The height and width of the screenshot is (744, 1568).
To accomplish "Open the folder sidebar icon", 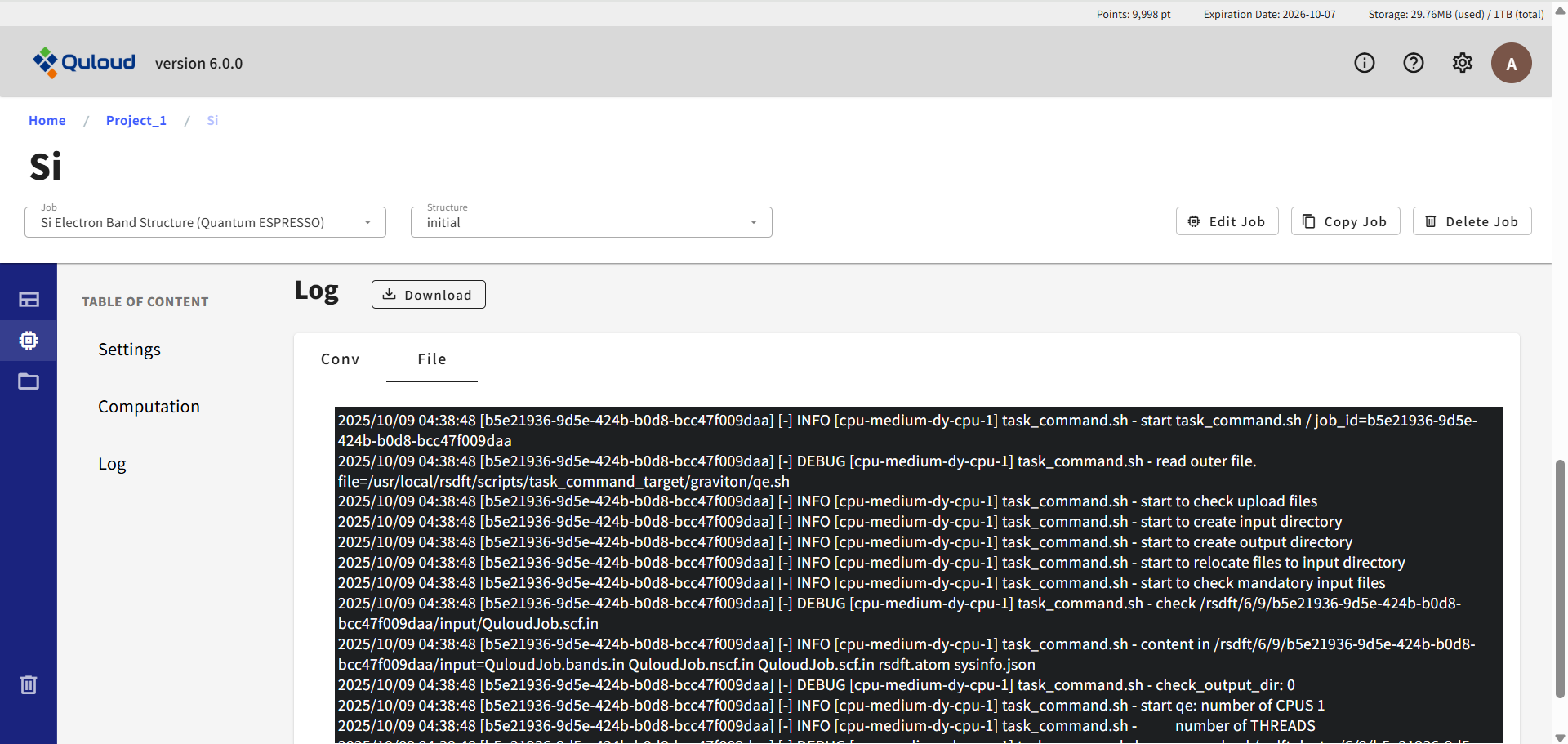I will pyautogui.click(x=29, y=381).
